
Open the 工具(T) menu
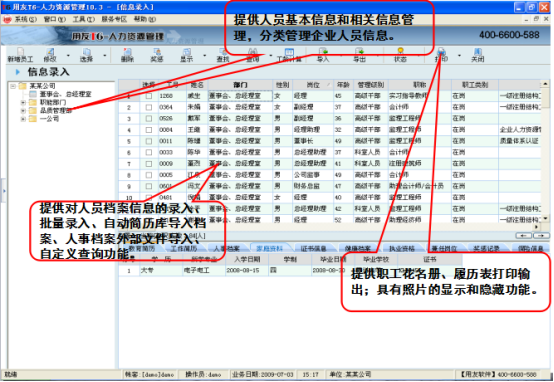(84, 19)
